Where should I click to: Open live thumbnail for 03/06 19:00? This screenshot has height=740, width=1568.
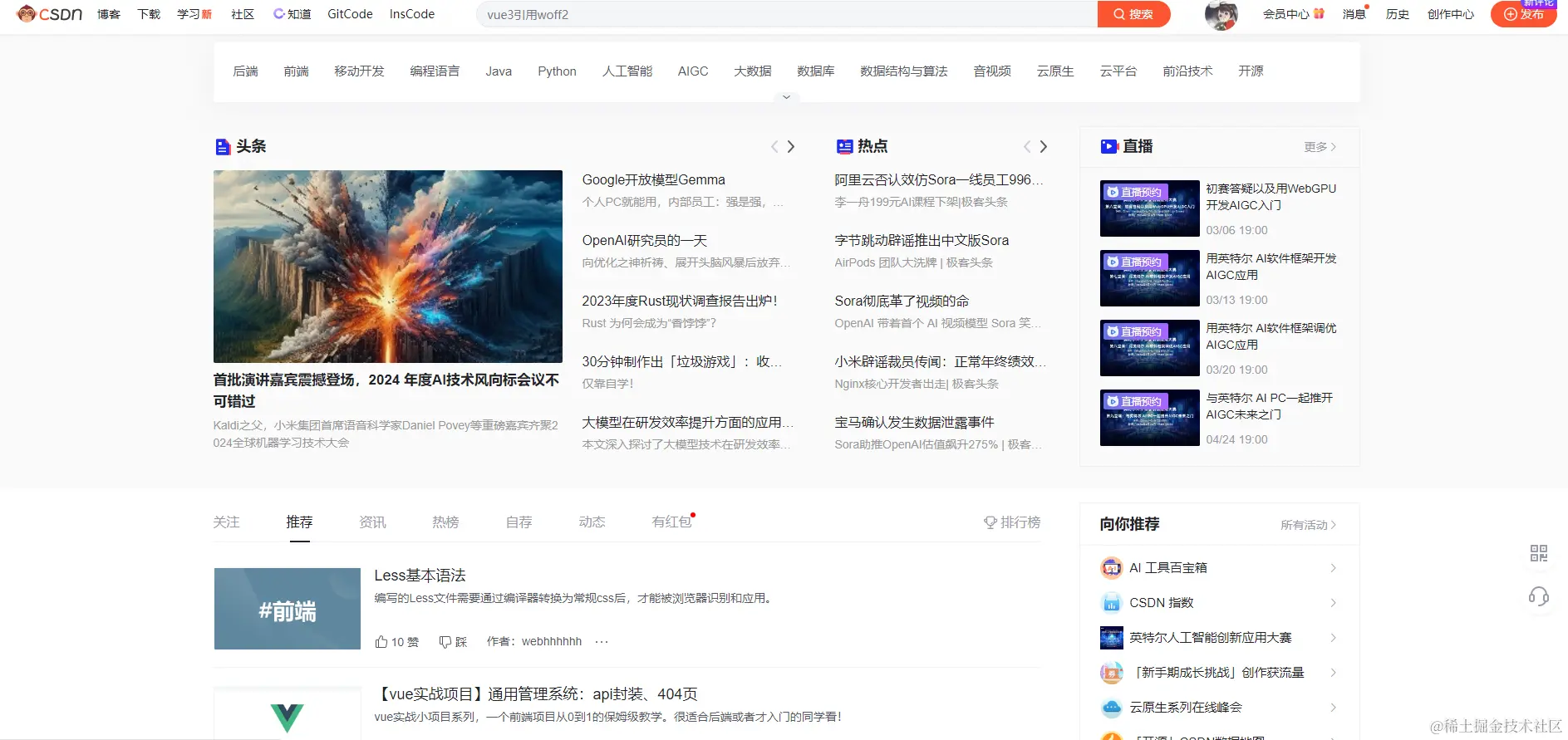(1150, 208)
